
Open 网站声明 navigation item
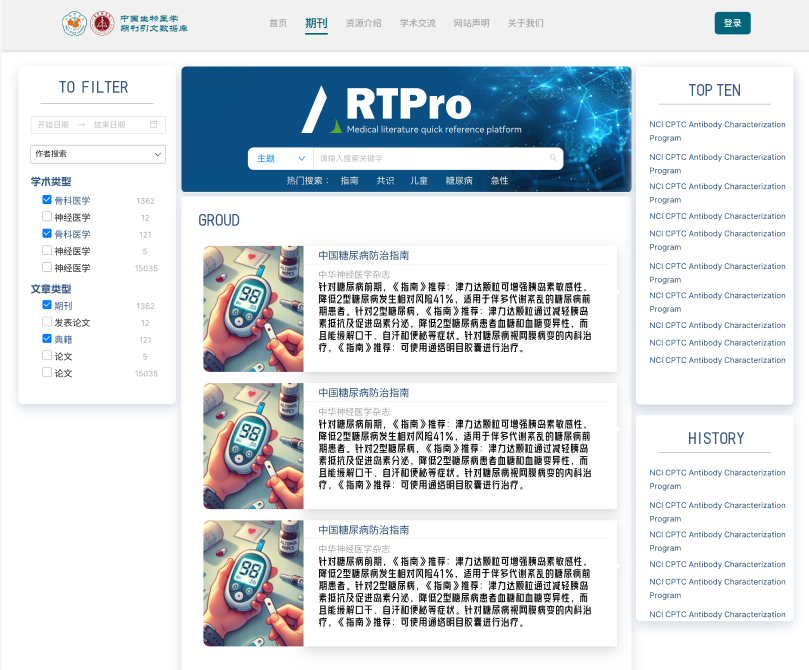[x=471, y=23]
